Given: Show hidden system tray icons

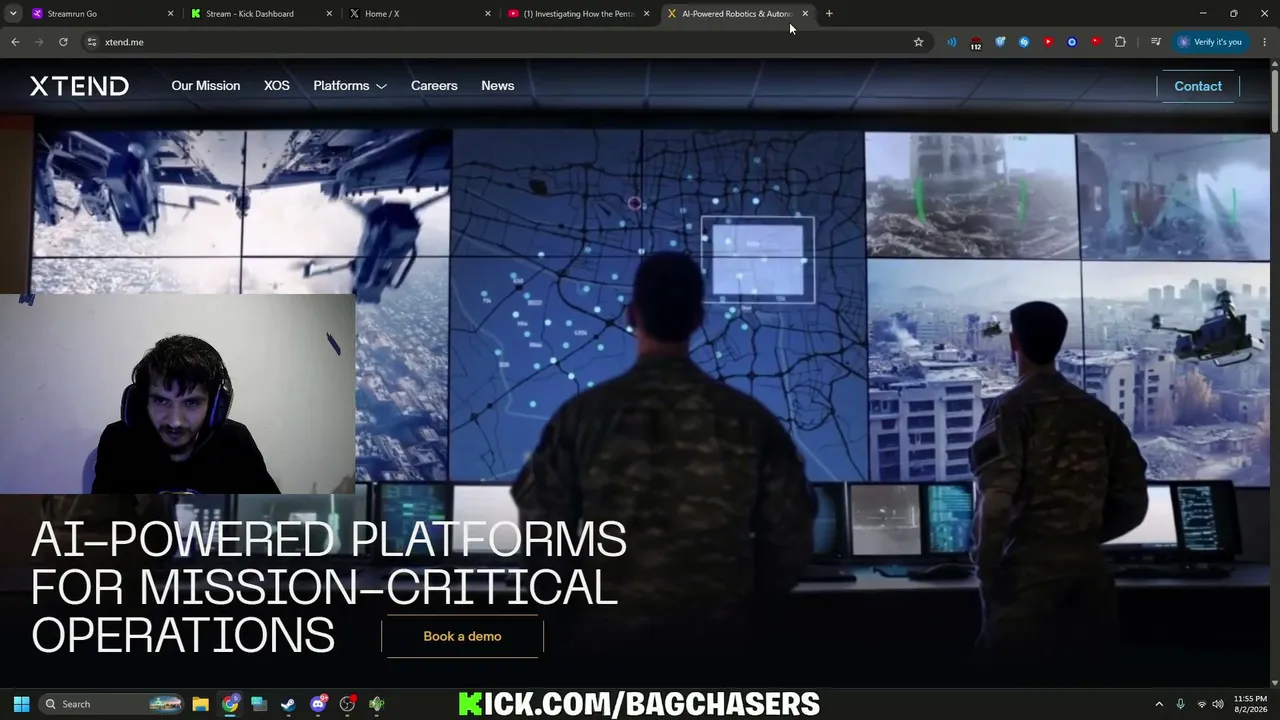Looking at the screenshot, I should pyautogui.click(x=1159, y=704).
